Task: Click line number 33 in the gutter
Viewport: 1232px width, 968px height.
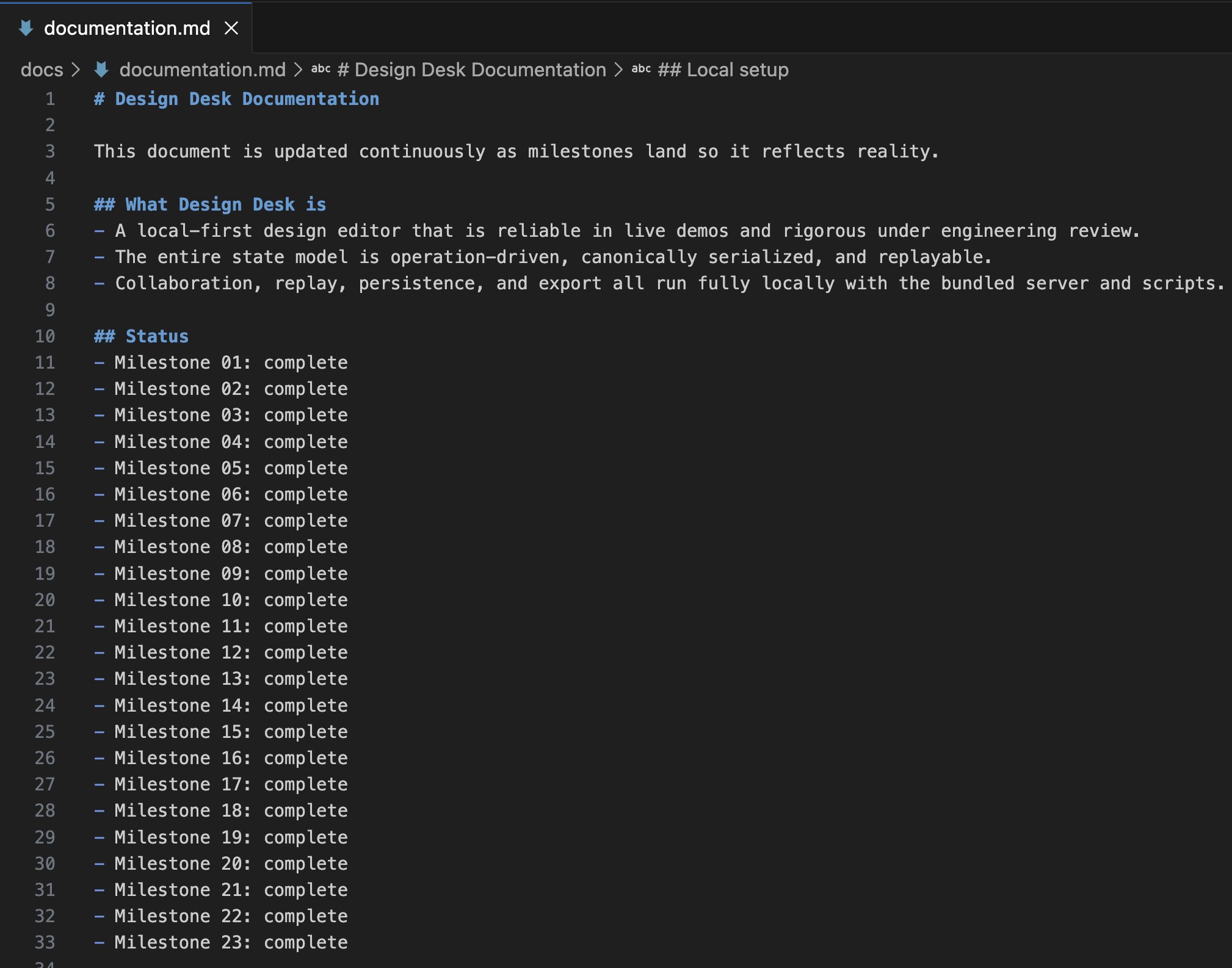Action: click(x=45, y=942)
